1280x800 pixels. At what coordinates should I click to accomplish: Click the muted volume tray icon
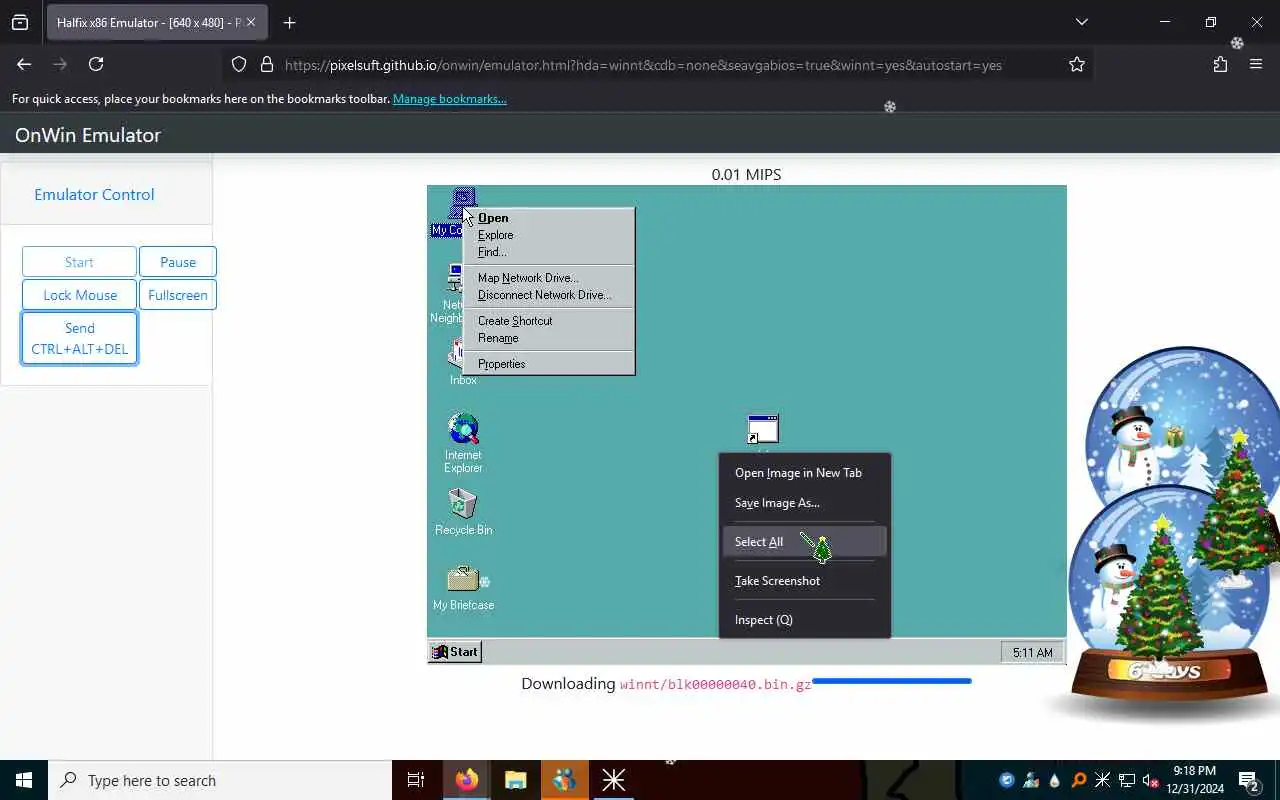click(x=1149, y=780)
